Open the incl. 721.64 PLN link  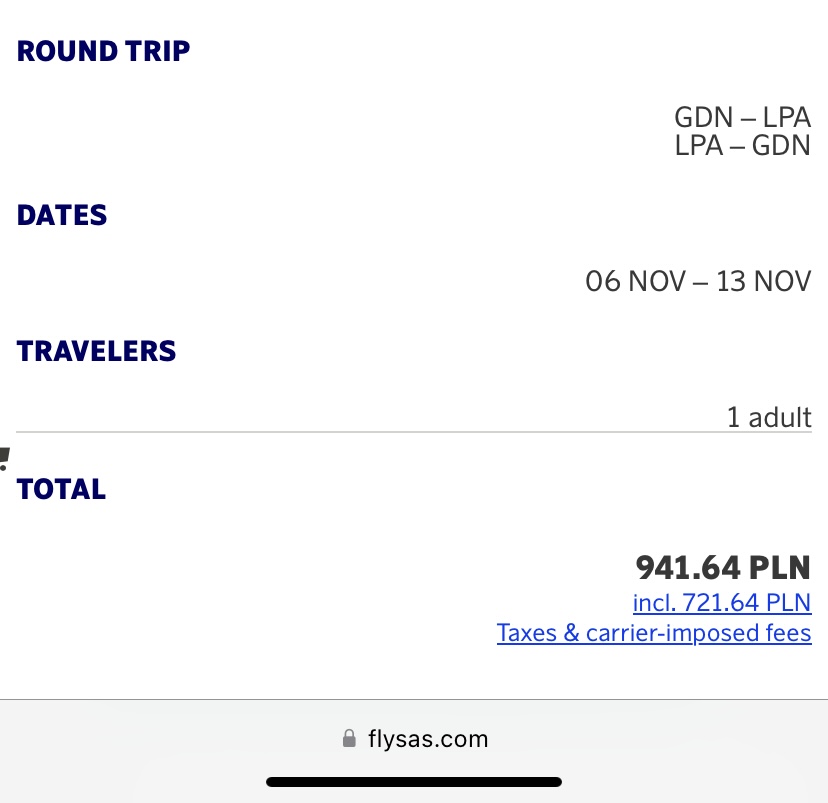click(722, 602)
